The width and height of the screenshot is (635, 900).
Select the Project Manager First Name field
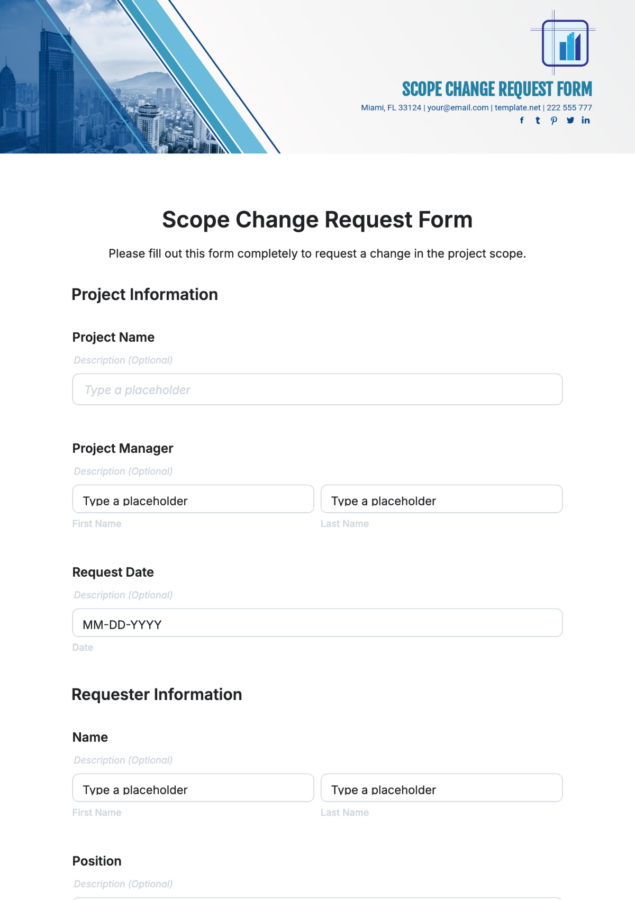coord(193,498)
